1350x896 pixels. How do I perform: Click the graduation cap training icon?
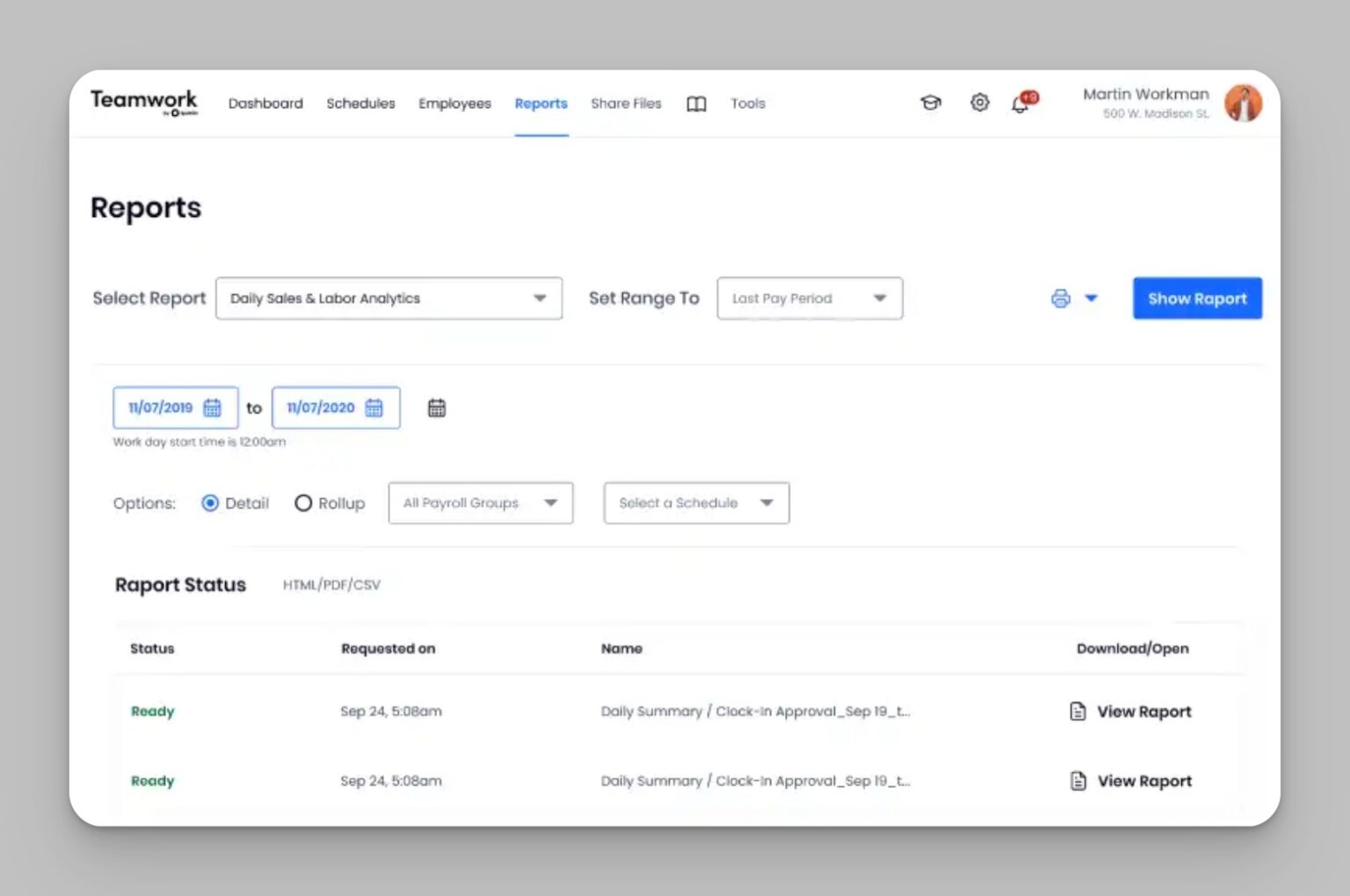tap(930, 103)
